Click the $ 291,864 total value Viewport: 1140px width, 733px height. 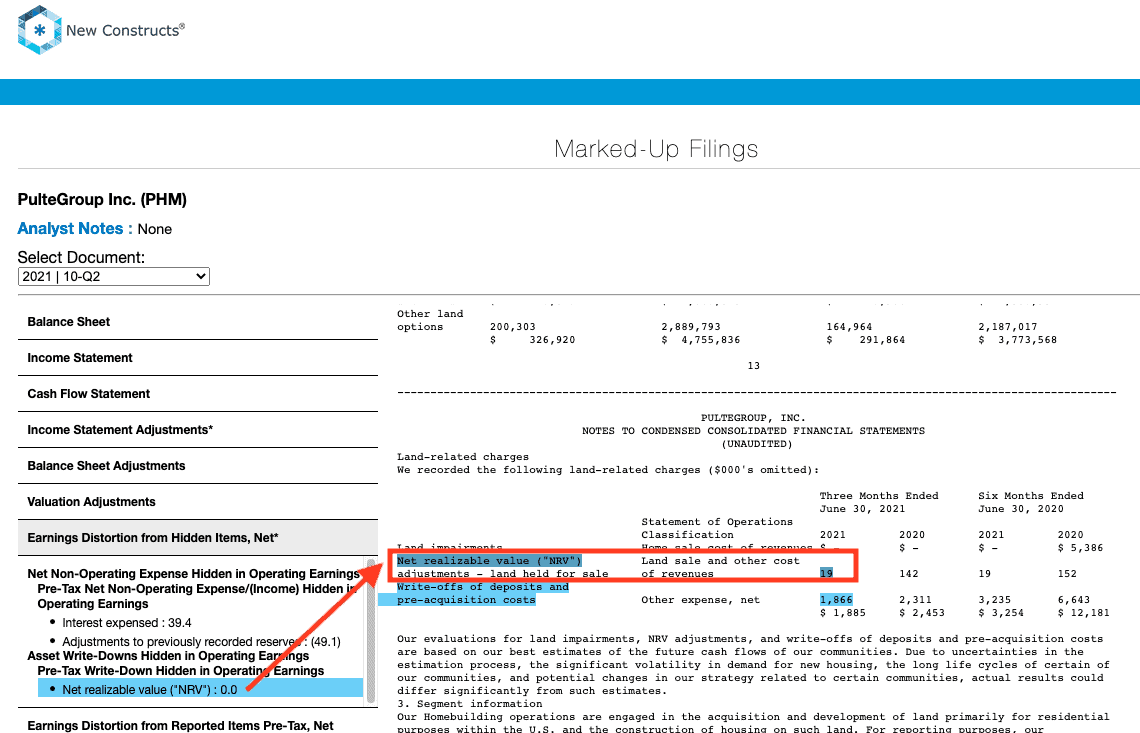point(866,340)
